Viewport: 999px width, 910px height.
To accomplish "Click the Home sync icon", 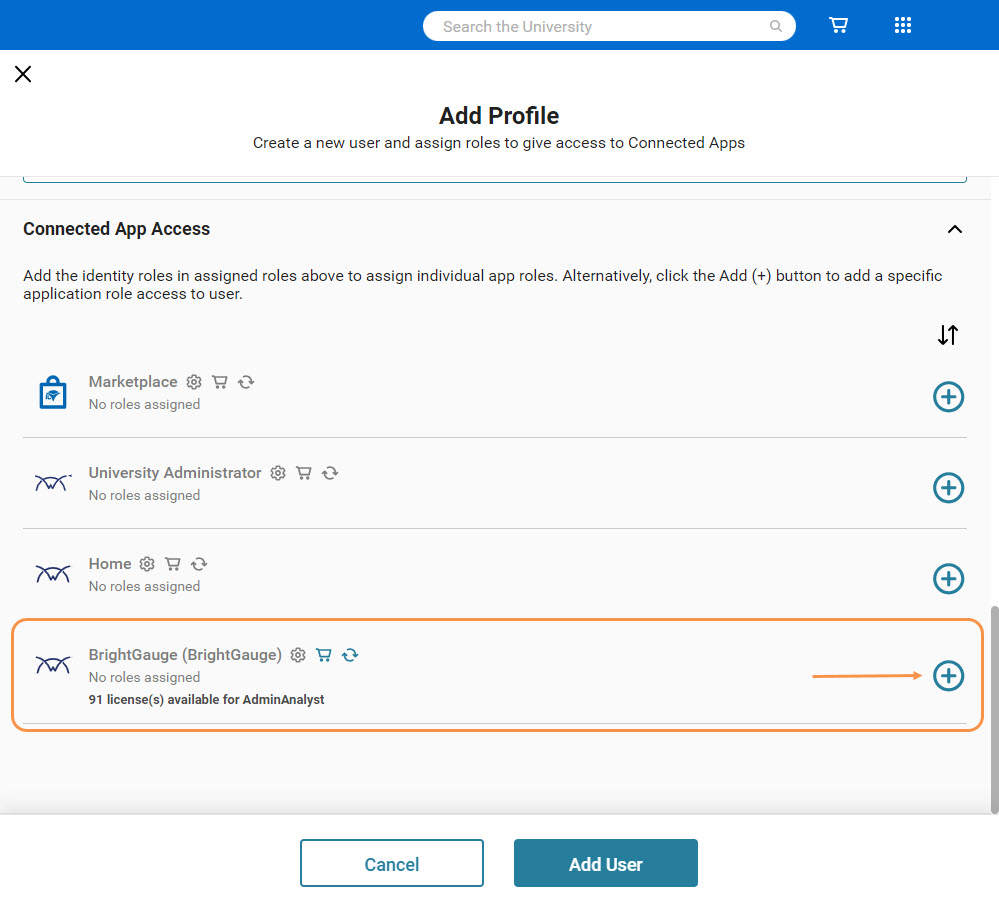I will (199, 564).
